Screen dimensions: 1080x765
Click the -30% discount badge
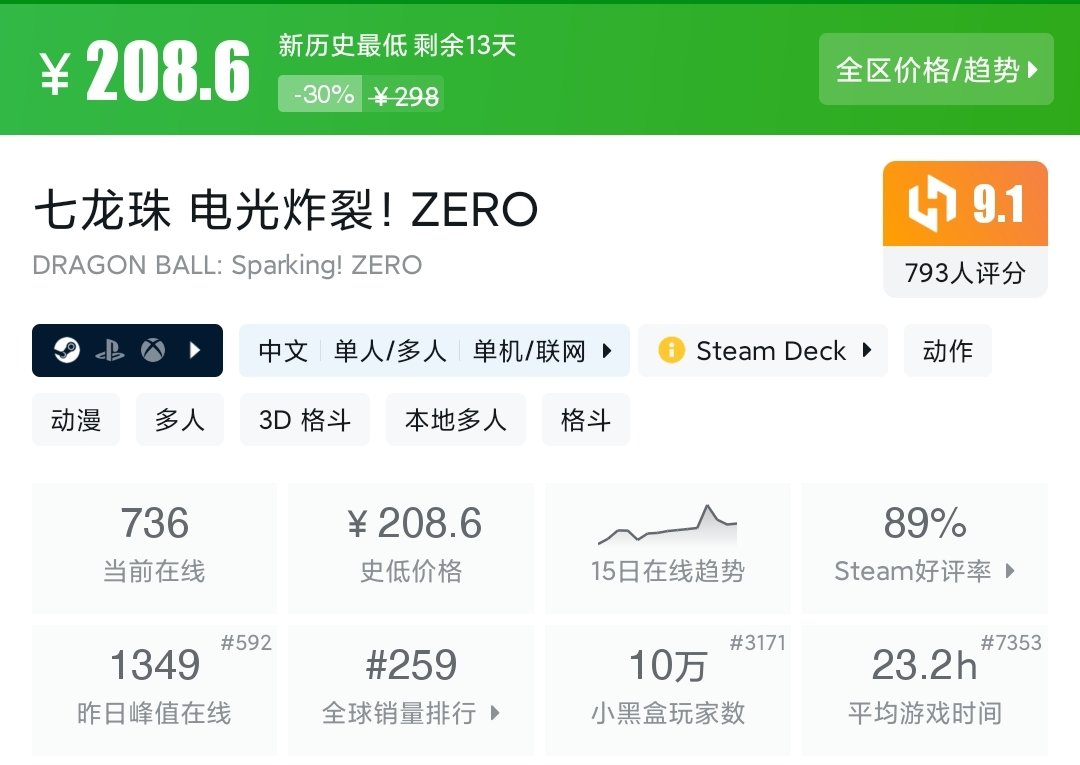click(x=320, y=95)
